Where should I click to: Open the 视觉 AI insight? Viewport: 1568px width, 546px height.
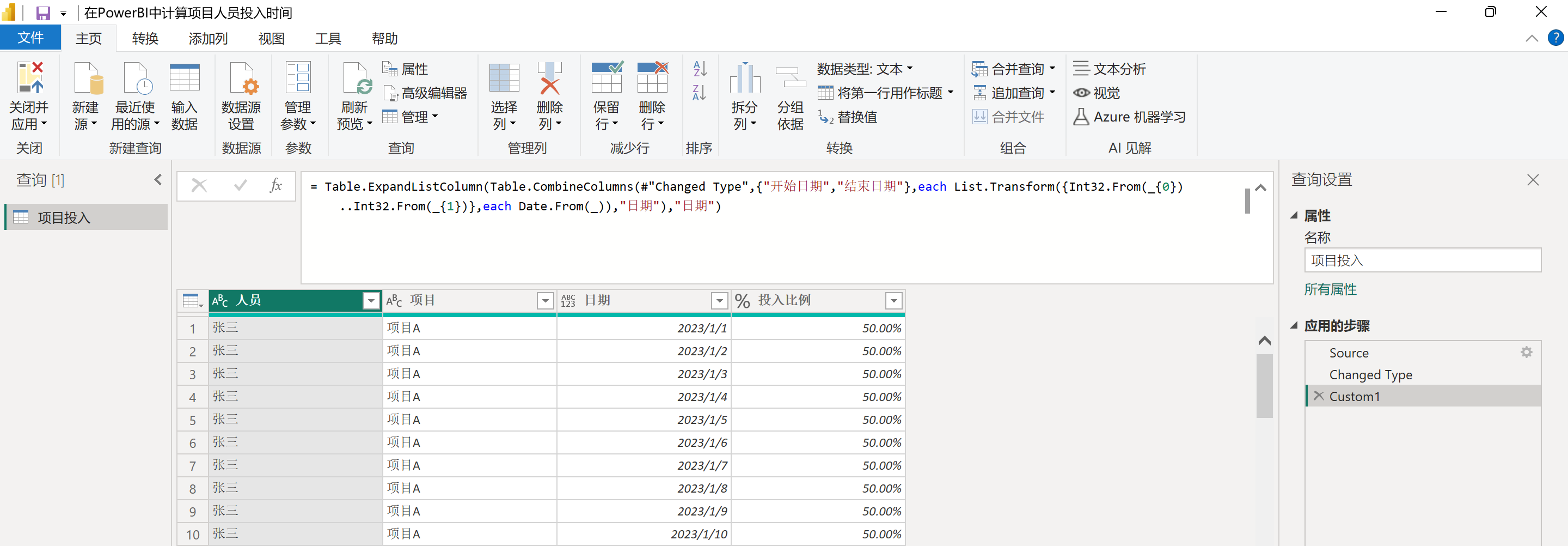click(1097, 93)
